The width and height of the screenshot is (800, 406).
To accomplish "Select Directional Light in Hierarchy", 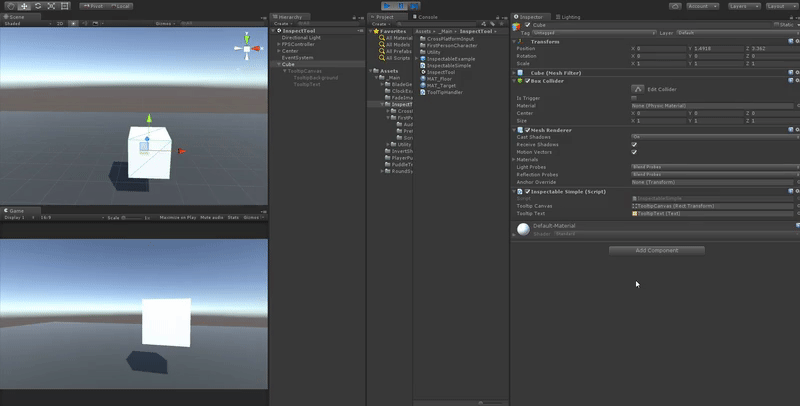I will point(301,38).
